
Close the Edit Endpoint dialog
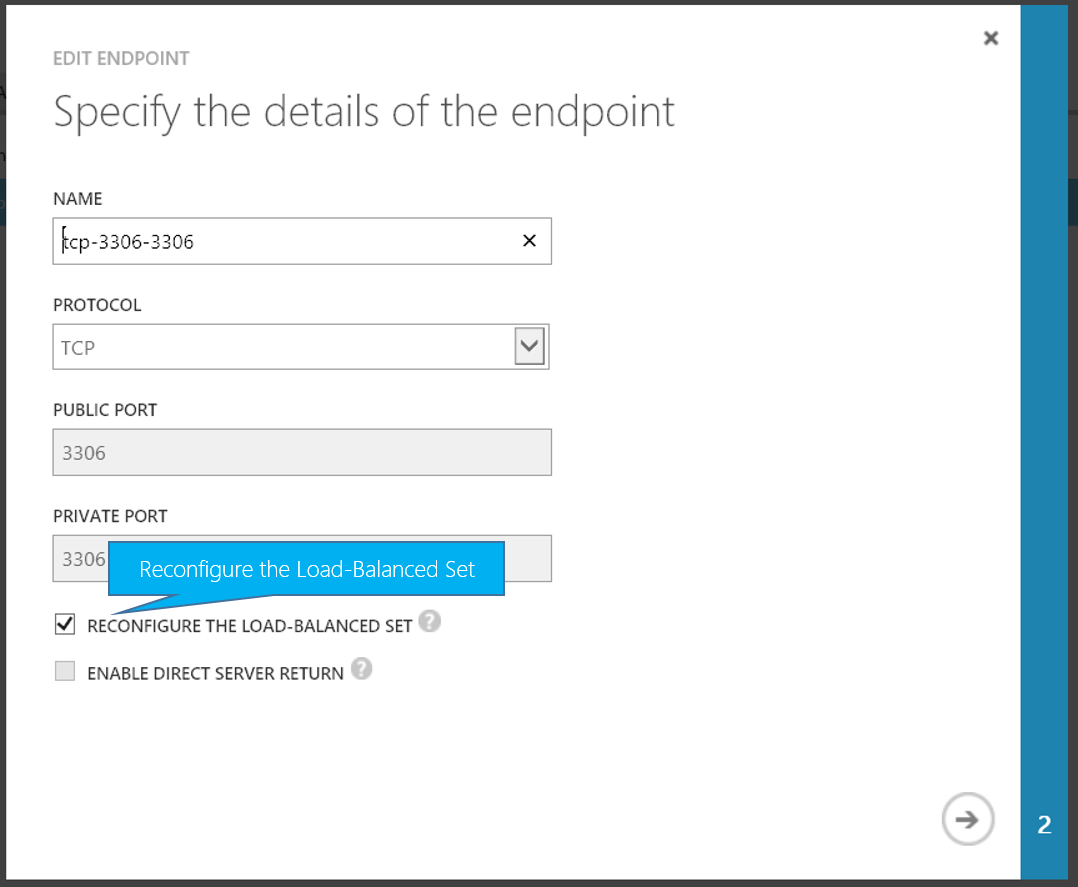click(x=991, y=38)
